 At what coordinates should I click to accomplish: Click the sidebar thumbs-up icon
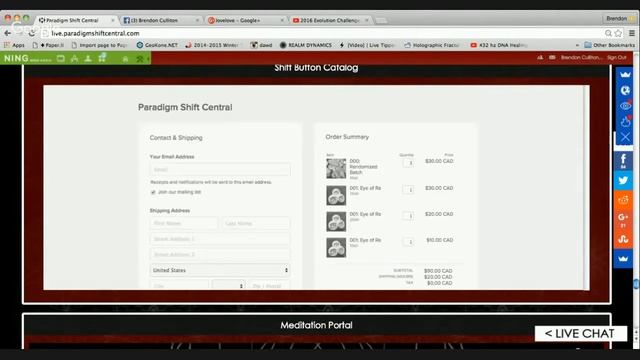tap(625, 121)
